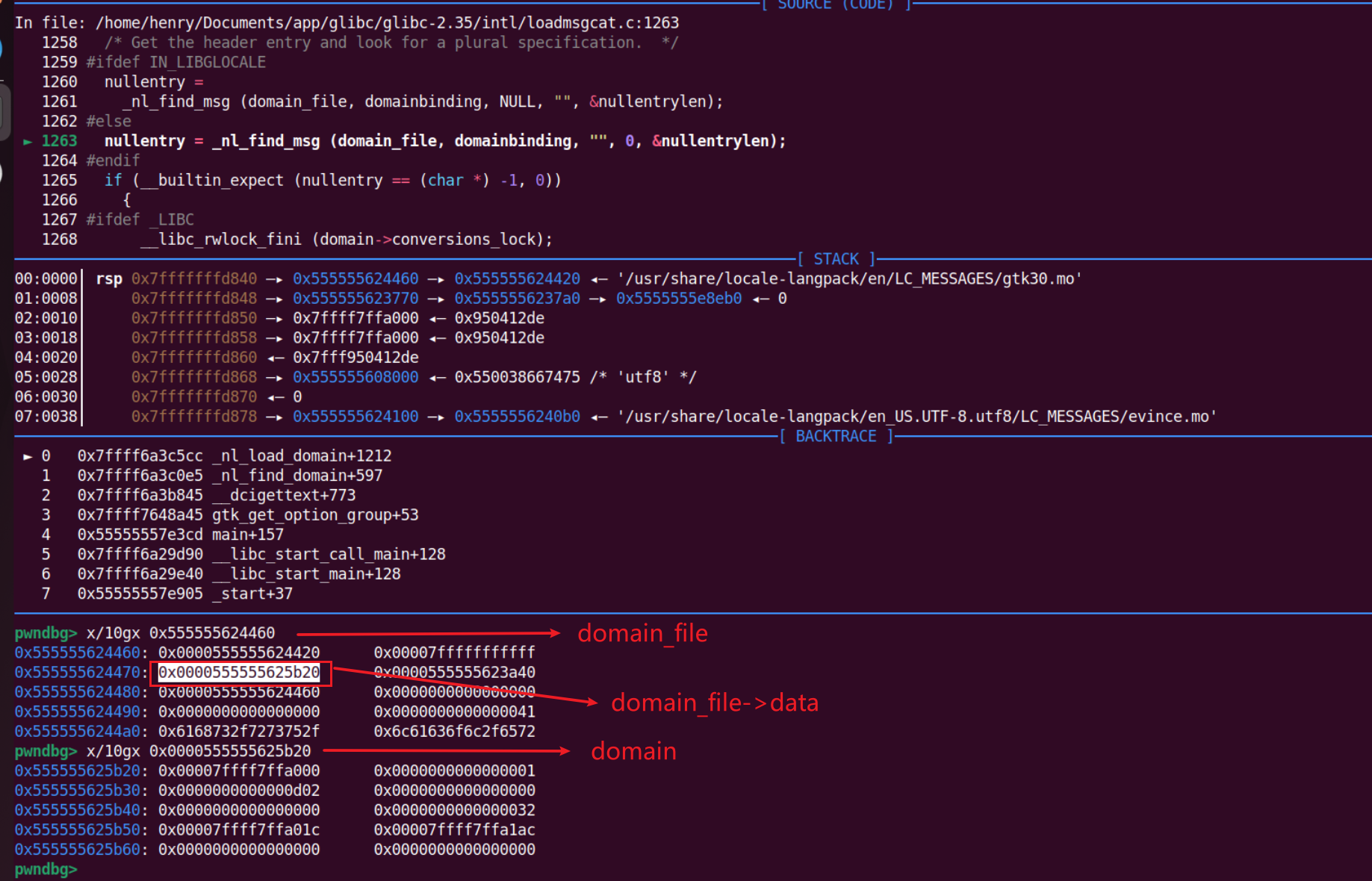Click the rsp register label

point(109,279)
